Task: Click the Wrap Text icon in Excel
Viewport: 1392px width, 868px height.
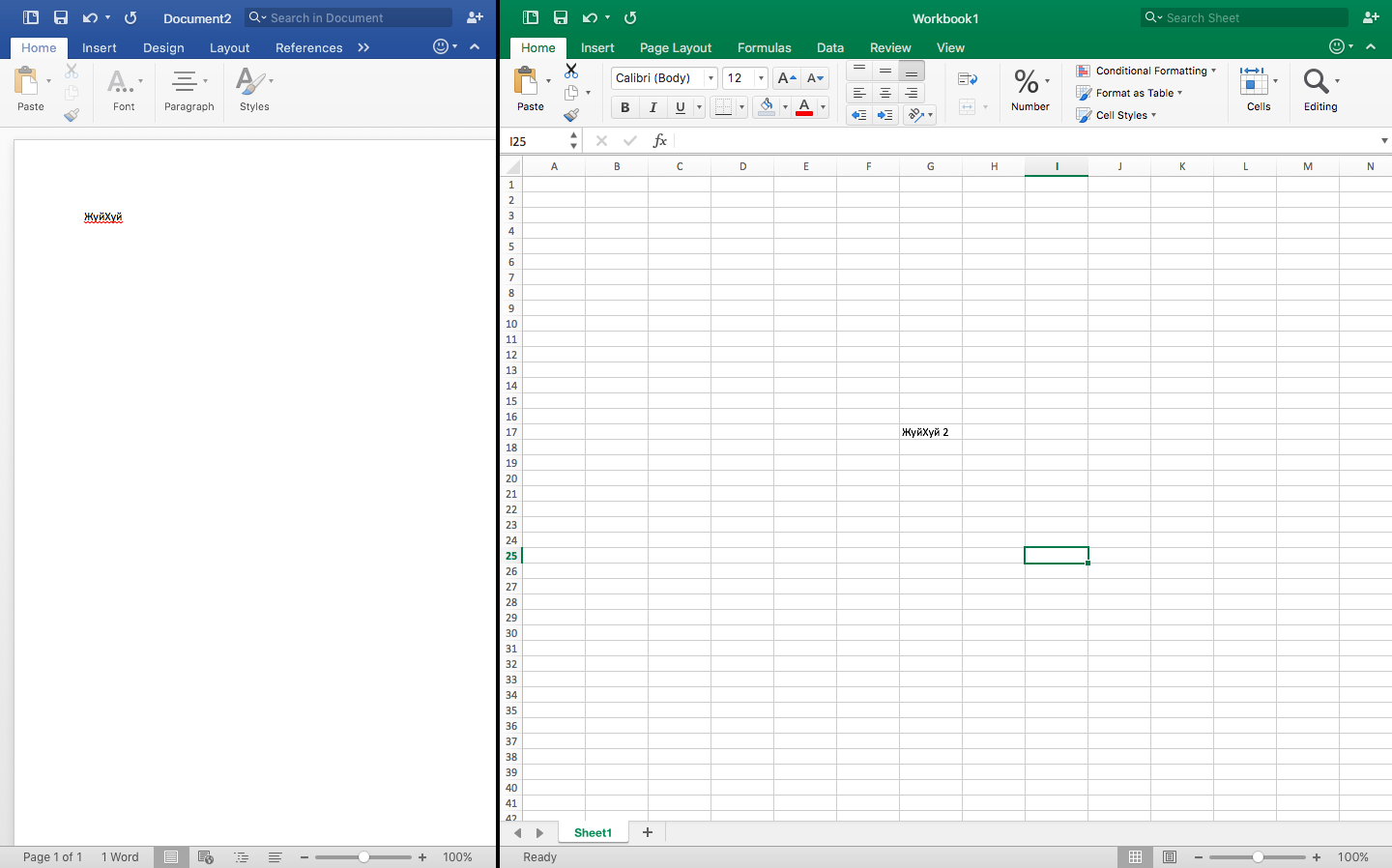Action: click(x=968, y=79)
